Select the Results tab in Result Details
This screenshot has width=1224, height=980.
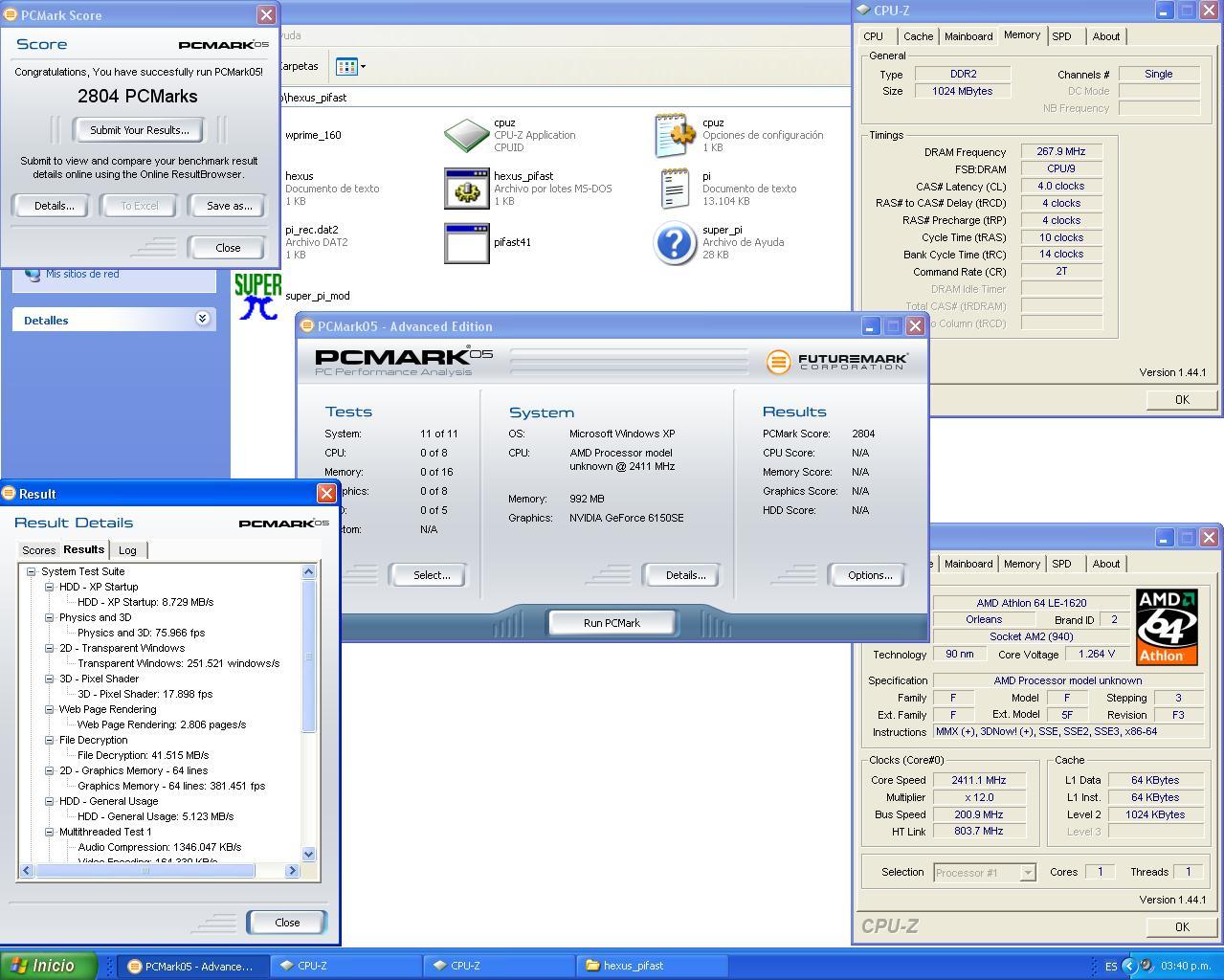coord(83,549)
